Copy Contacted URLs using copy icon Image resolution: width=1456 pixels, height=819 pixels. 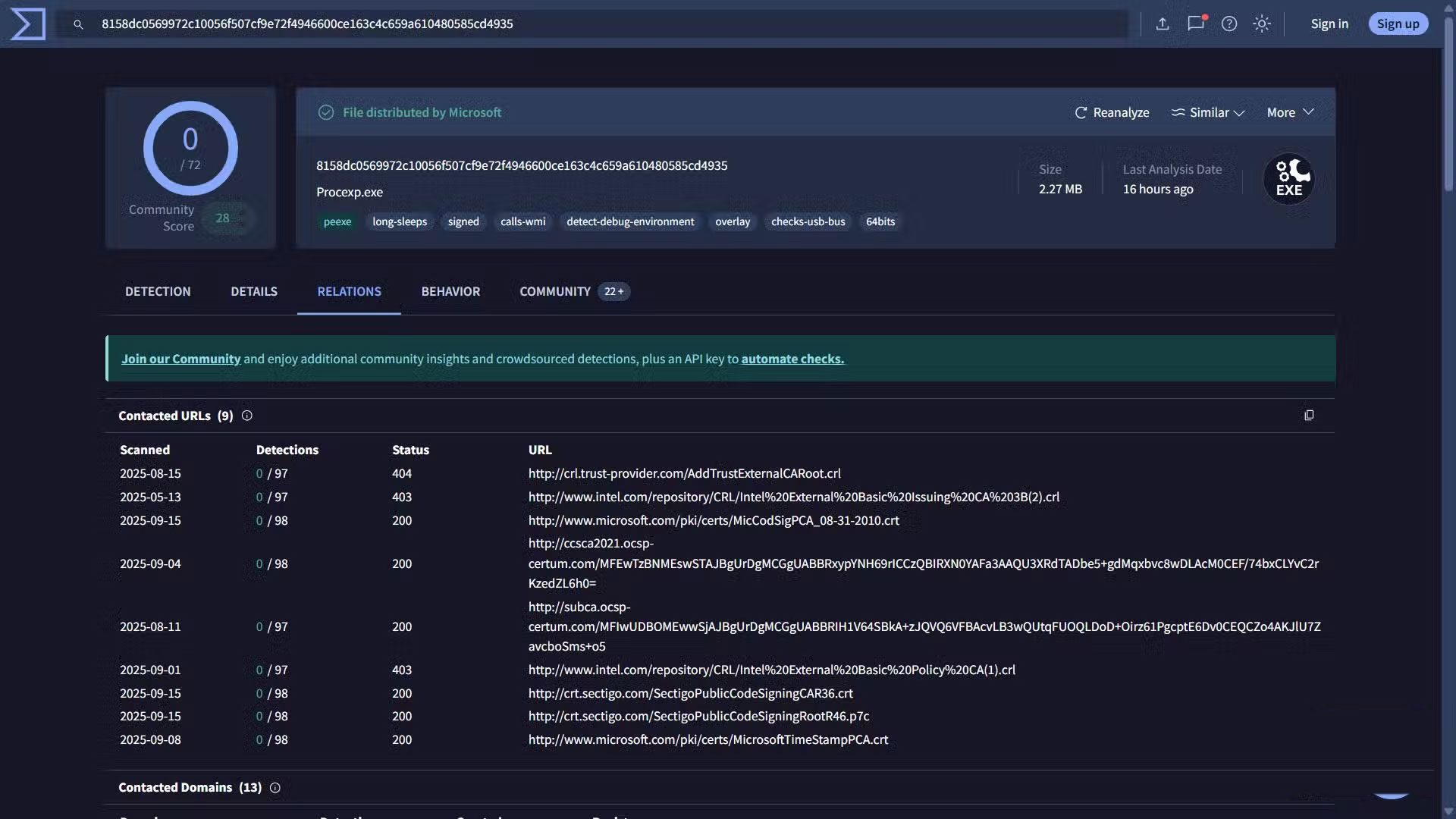(1309, 416)
